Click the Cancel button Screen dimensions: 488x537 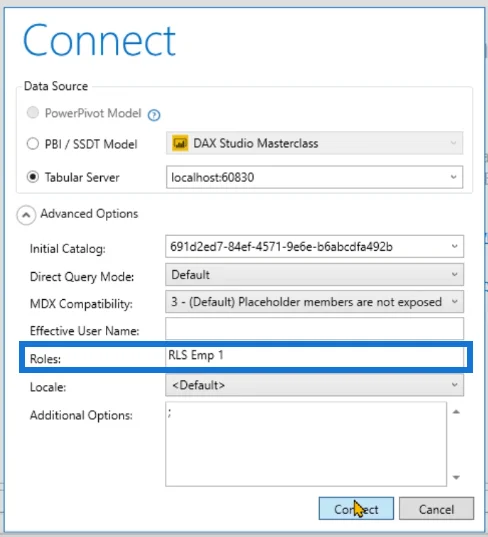pos(436,509)
